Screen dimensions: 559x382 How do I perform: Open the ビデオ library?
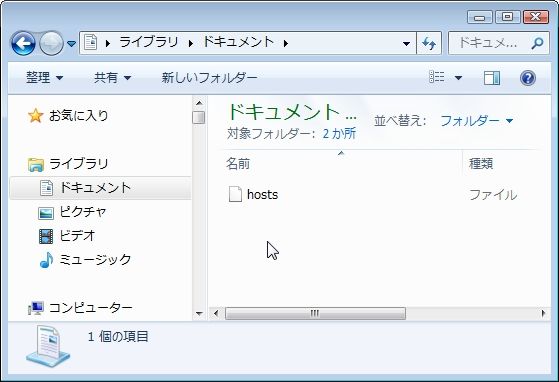tap(77, 236)
